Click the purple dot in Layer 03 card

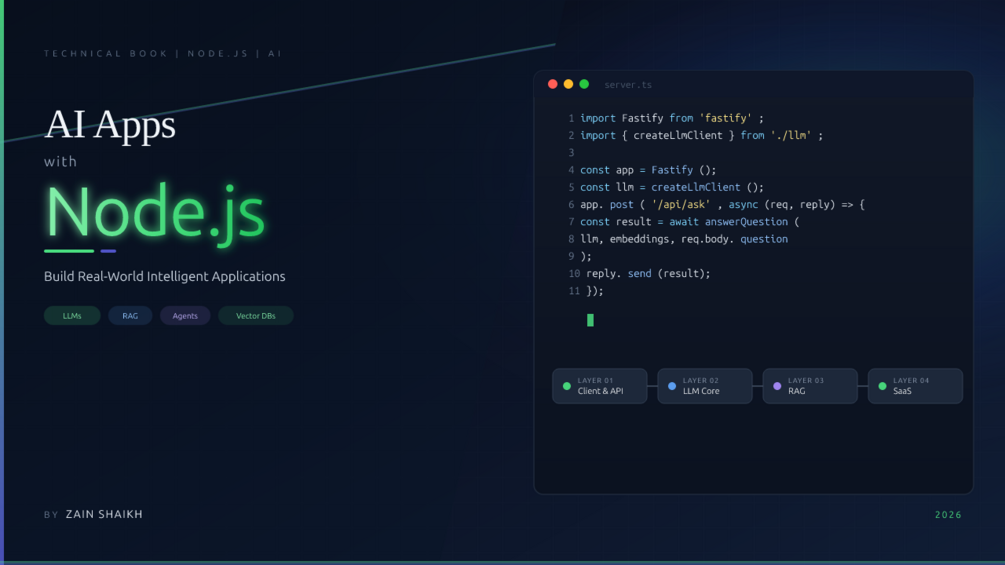[777, 386]
